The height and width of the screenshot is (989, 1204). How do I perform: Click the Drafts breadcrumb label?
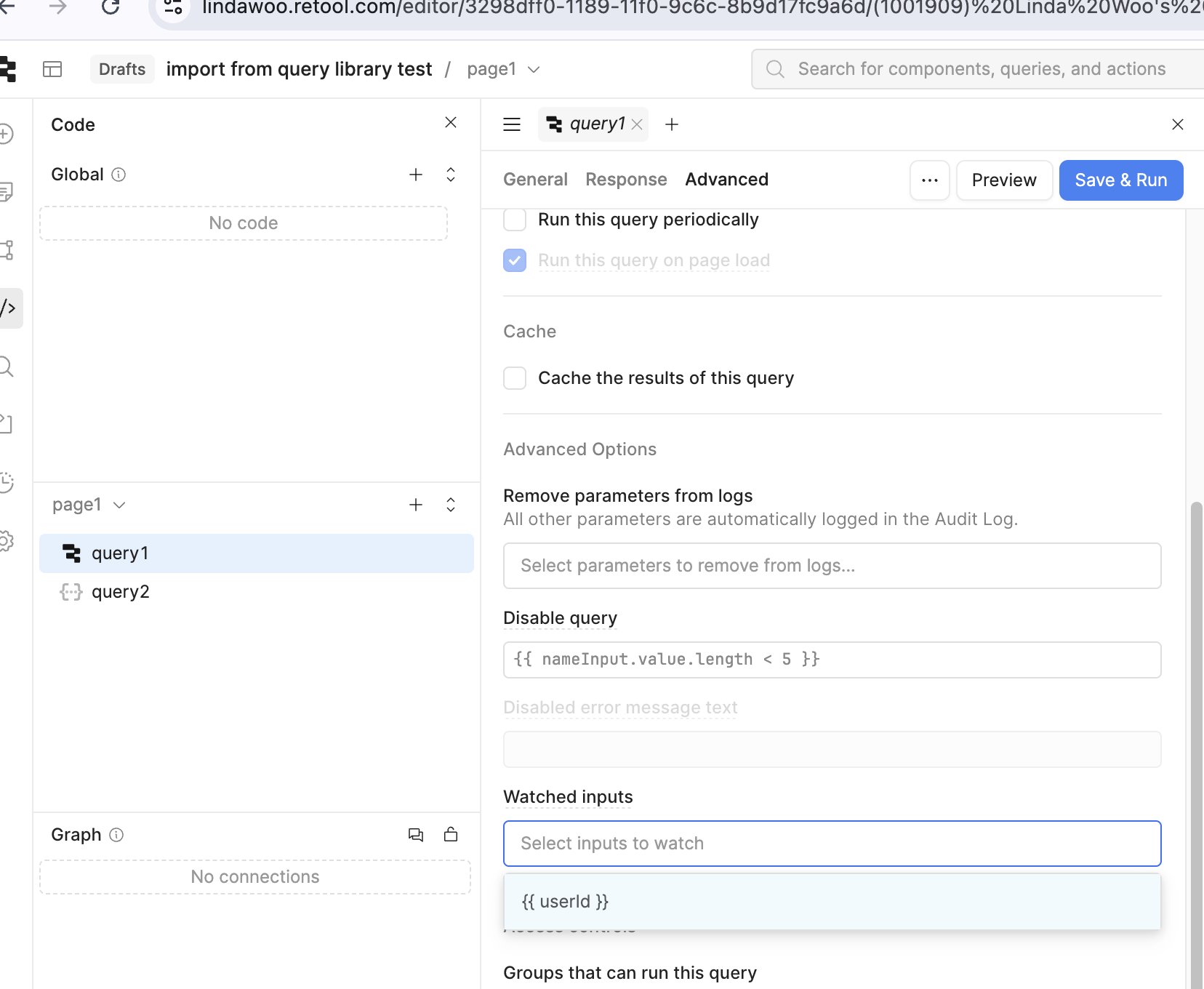(122, 69)
